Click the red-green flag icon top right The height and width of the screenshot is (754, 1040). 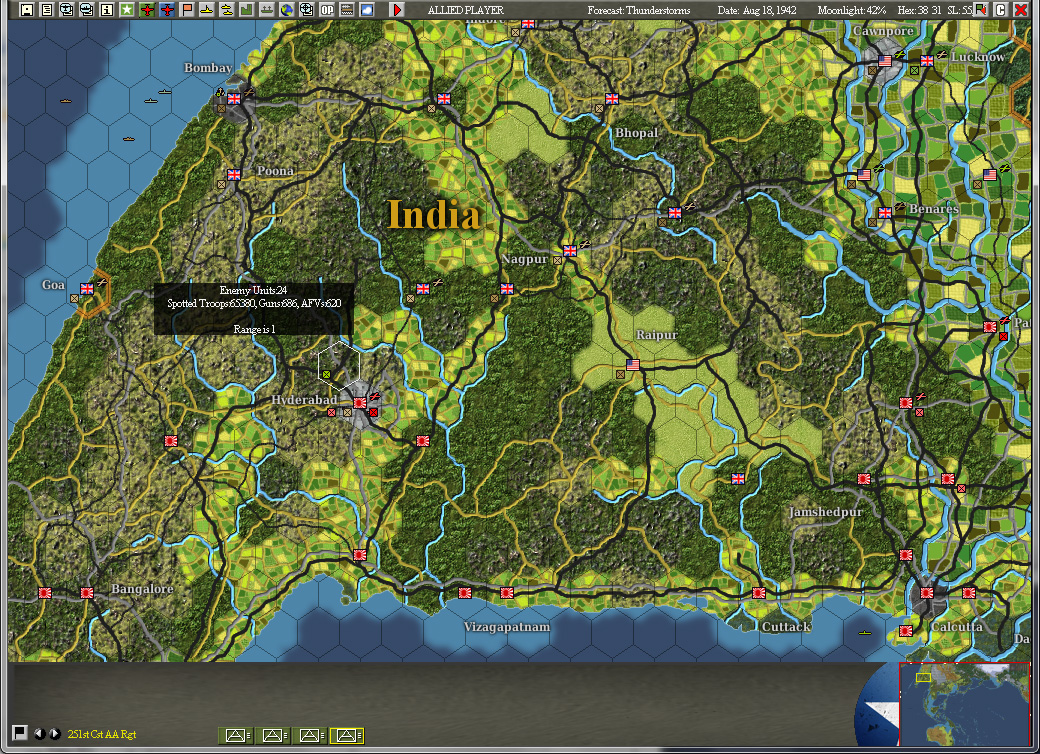980,10
